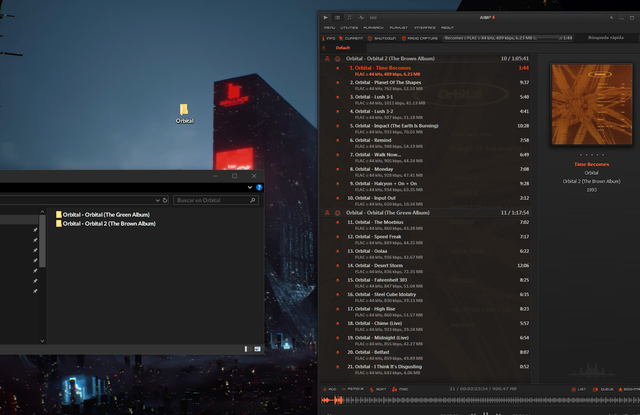Click the orange dot icon beside Orbital - Monday

[338, 169]
